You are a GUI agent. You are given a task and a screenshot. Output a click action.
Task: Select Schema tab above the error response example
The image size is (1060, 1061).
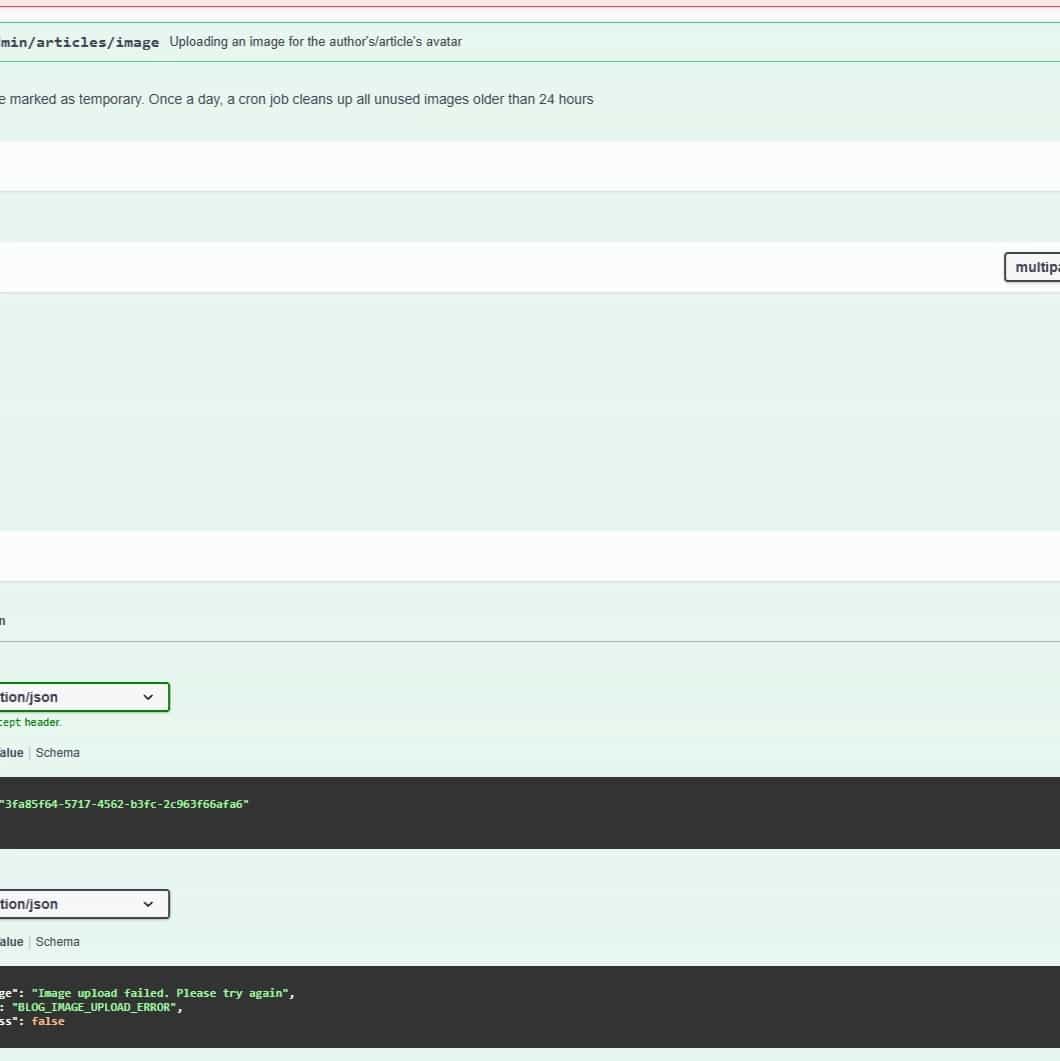click(57, 941)
